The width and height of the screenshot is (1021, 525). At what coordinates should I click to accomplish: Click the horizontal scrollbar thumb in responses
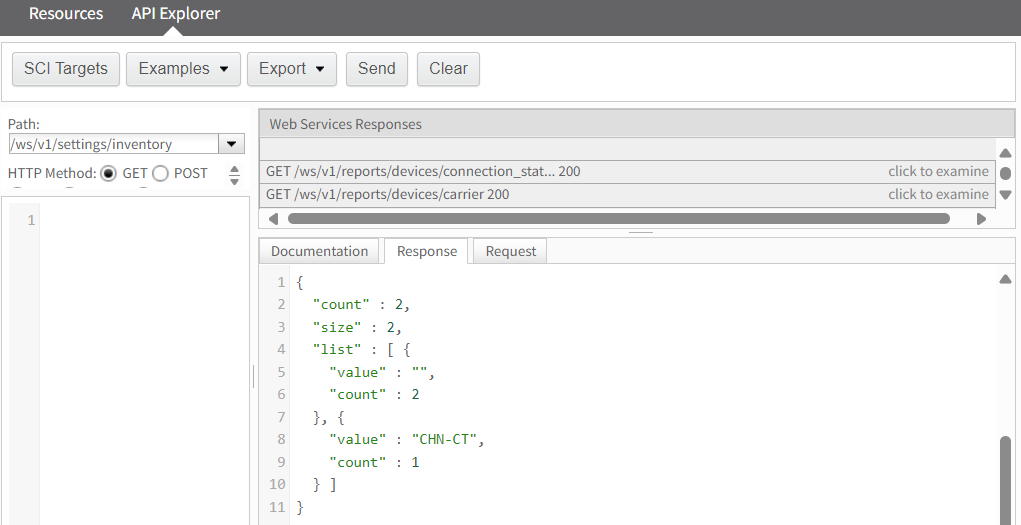(619, 219)
